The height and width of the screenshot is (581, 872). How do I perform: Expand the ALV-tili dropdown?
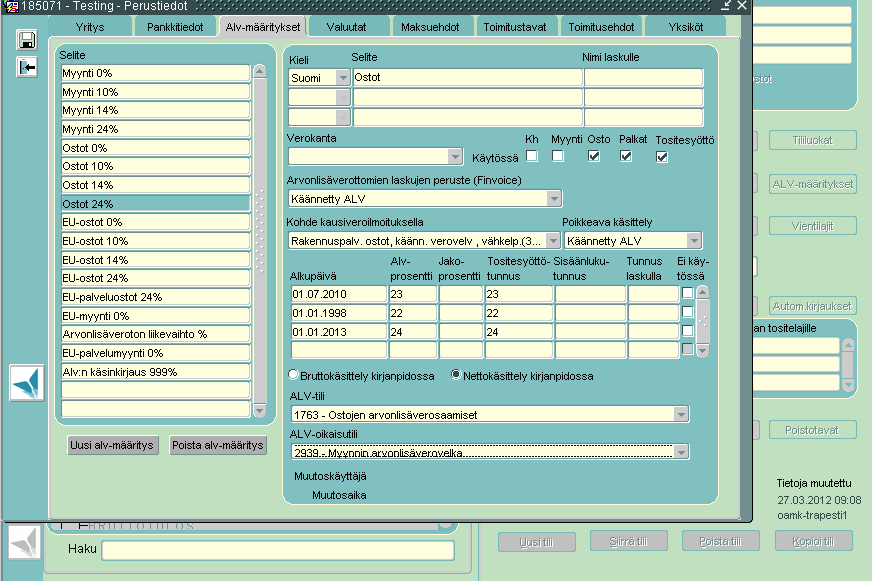(x=681, y=415)
